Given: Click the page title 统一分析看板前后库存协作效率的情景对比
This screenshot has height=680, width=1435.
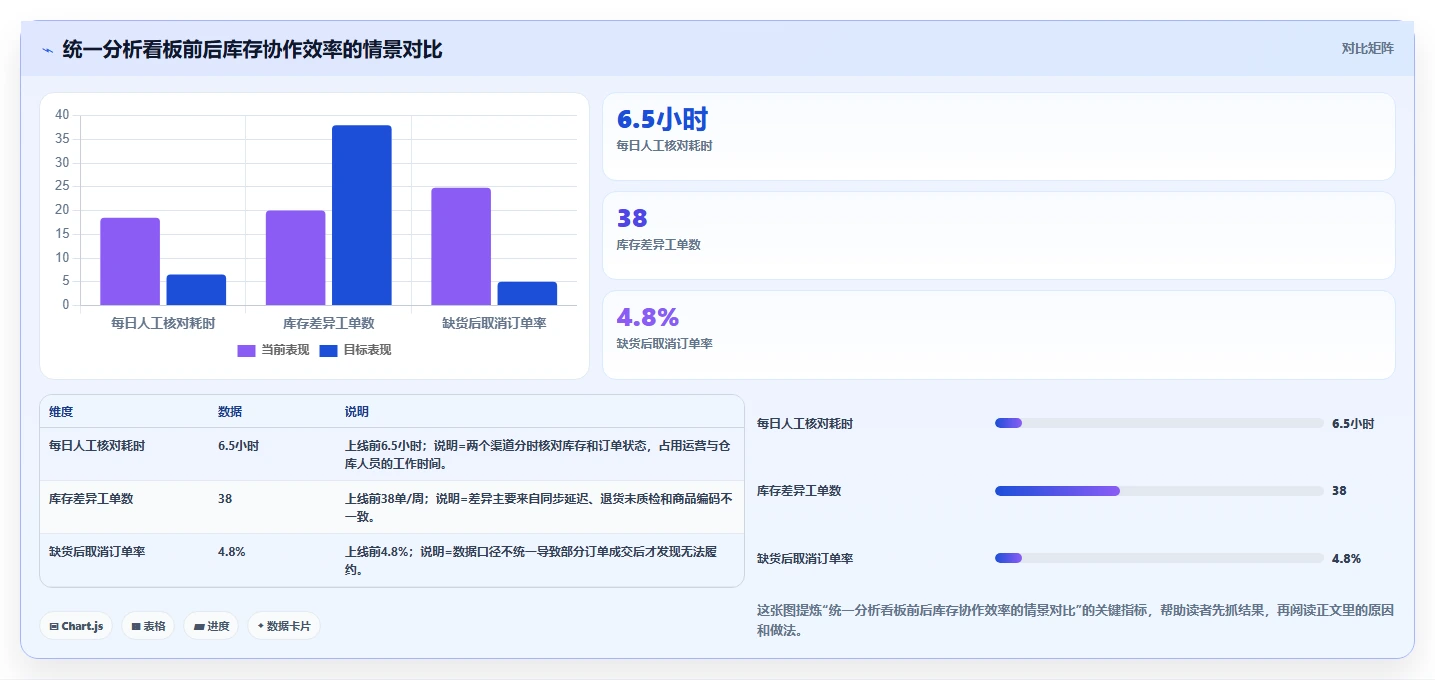Looking at the screenshot, I should (252, 49).
